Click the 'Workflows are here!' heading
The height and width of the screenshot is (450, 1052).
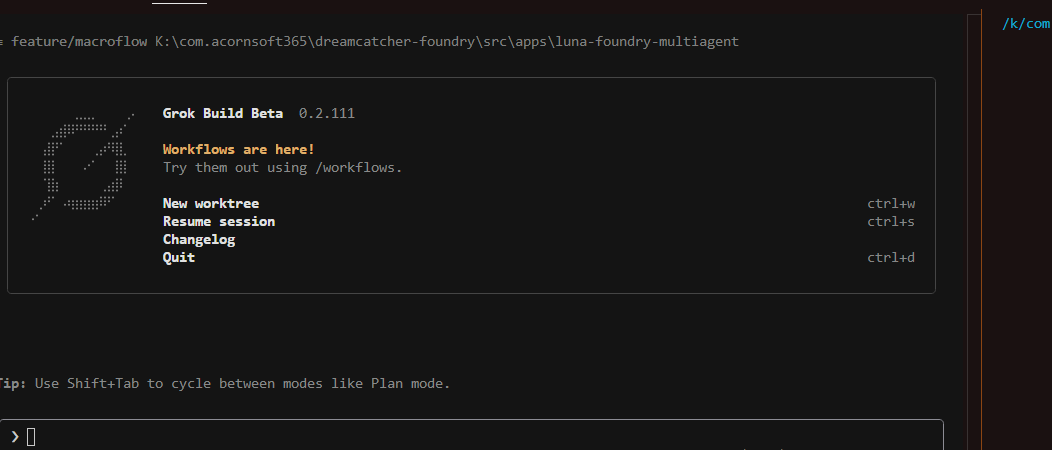[239, 149]
